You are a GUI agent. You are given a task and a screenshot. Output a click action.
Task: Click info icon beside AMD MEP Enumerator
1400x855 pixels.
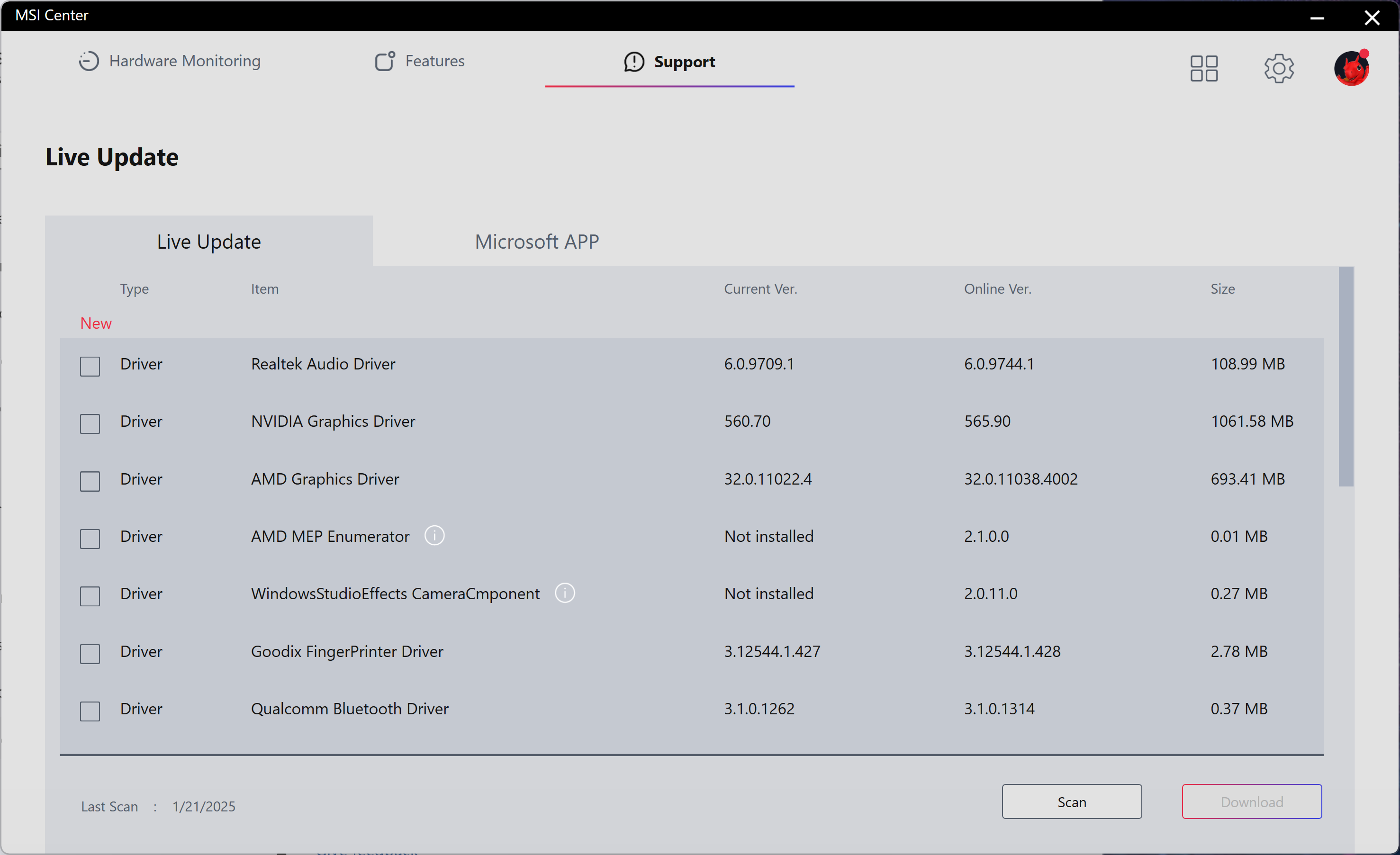tap(434, 536)
